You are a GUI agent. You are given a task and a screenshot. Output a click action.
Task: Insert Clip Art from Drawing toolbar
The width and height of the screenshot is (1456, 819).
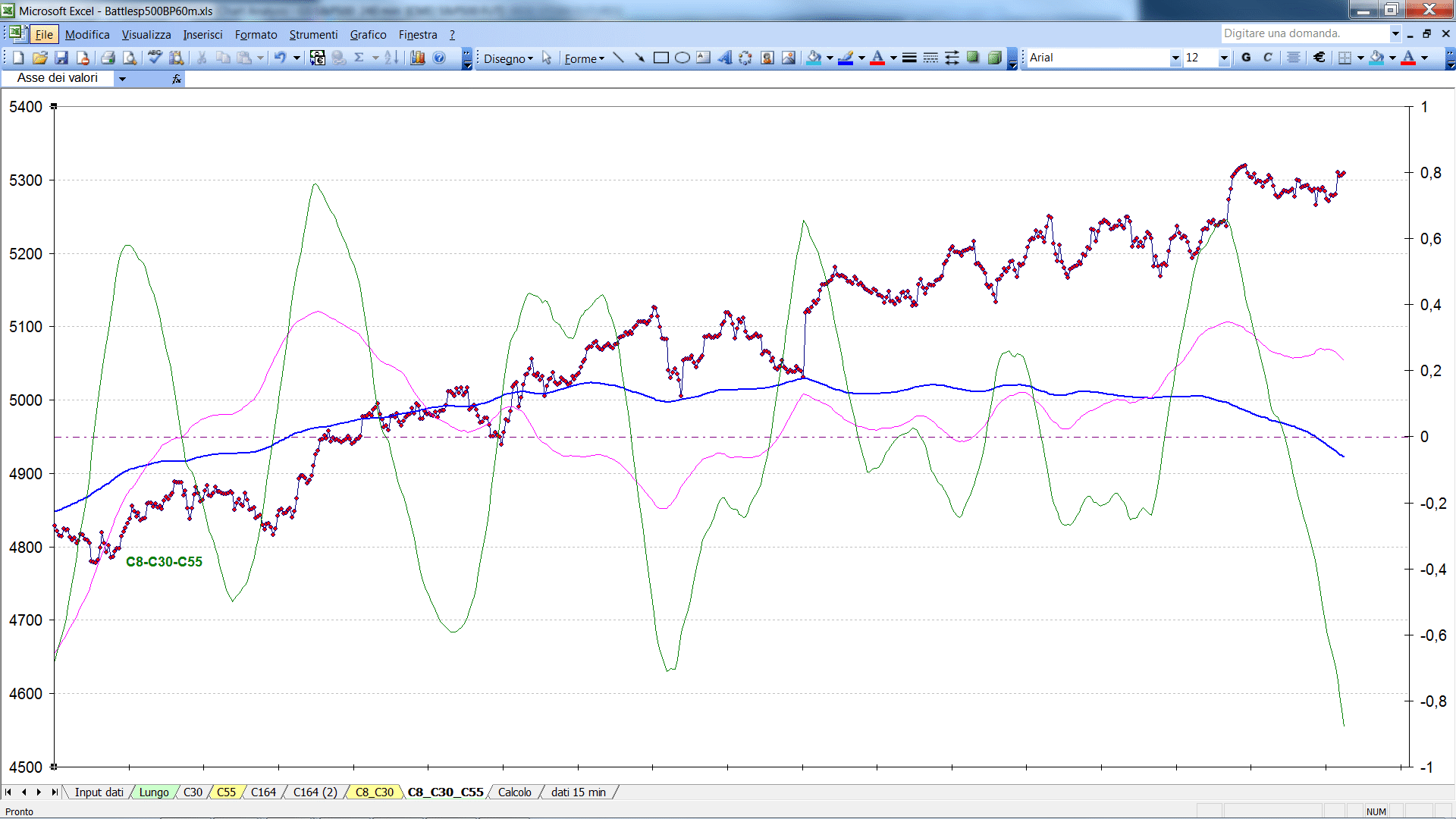[x=767, y=58]
